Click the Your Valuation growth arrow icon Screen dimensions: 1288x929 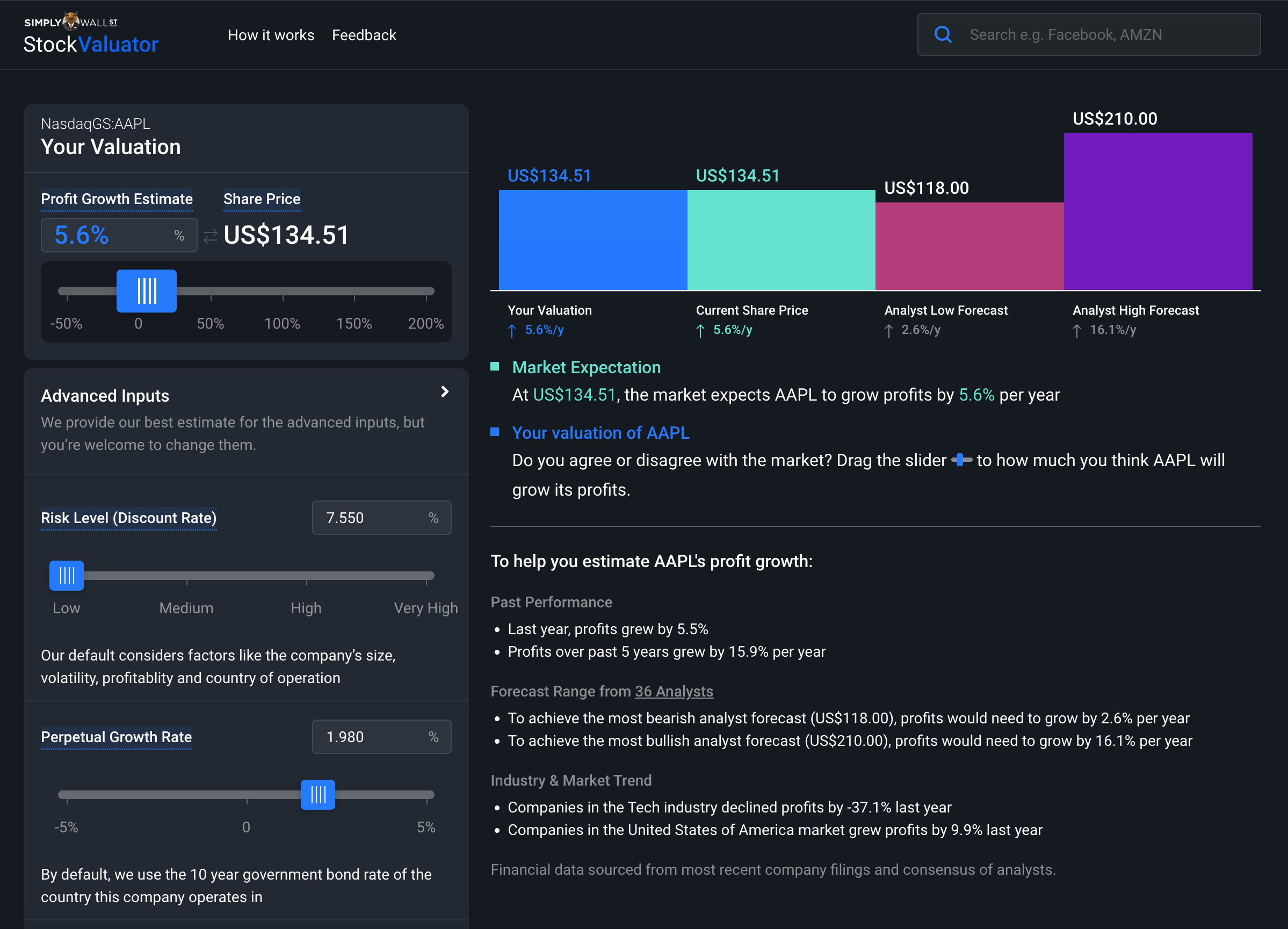(512, 330)
